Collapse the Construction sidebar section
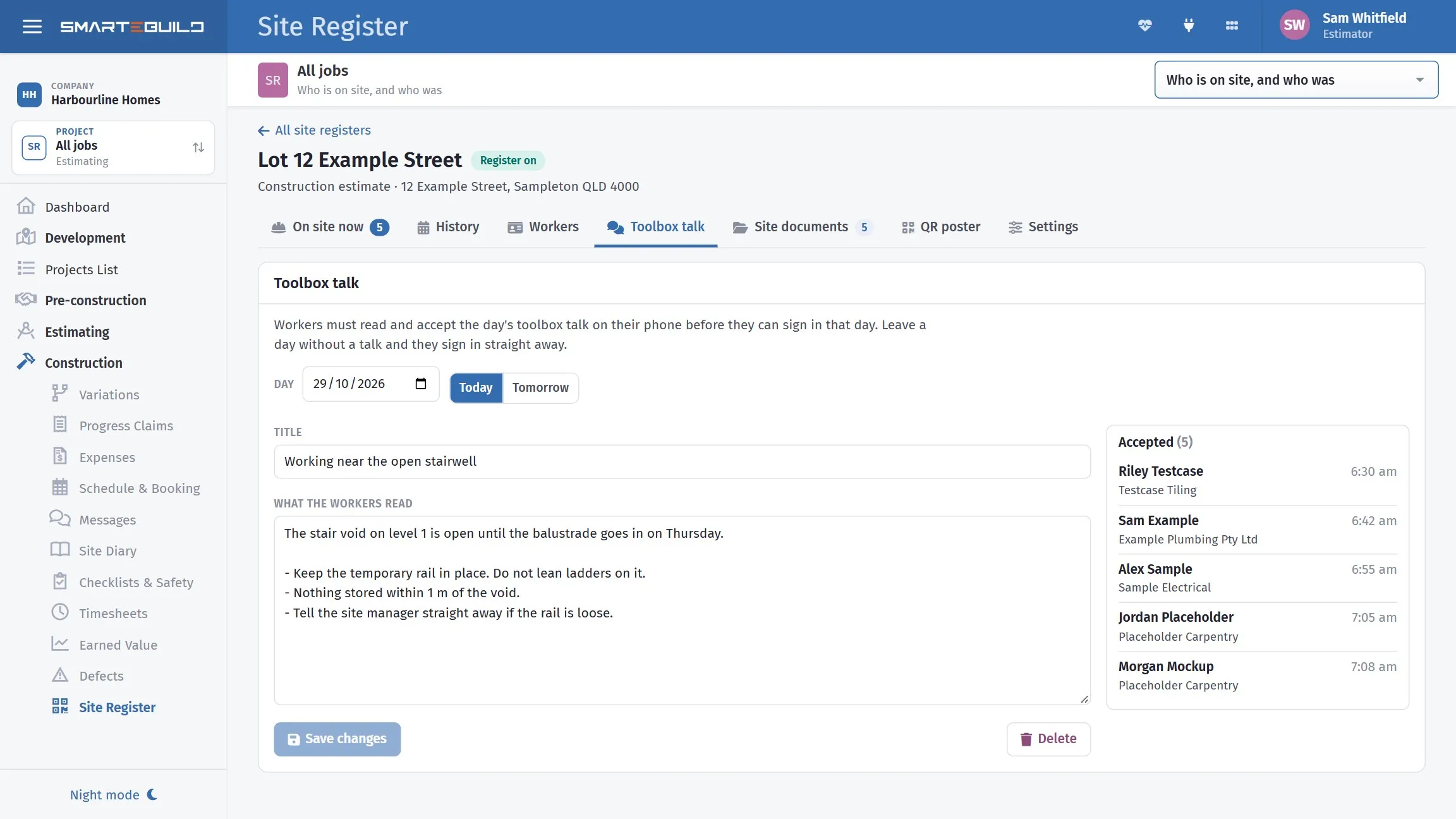The image size is (1456, 819). point(83,363)
